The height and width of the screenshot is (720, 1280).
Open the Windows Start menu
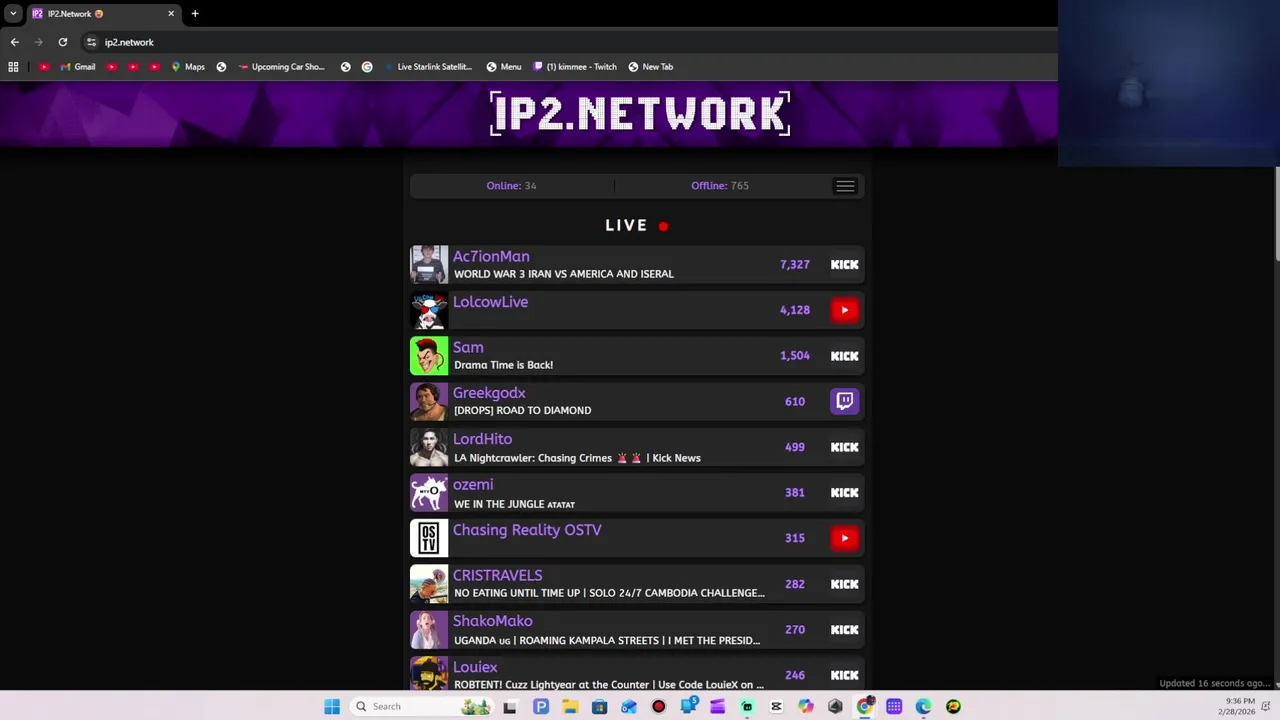pyautogui.click(x=332, y=706)
